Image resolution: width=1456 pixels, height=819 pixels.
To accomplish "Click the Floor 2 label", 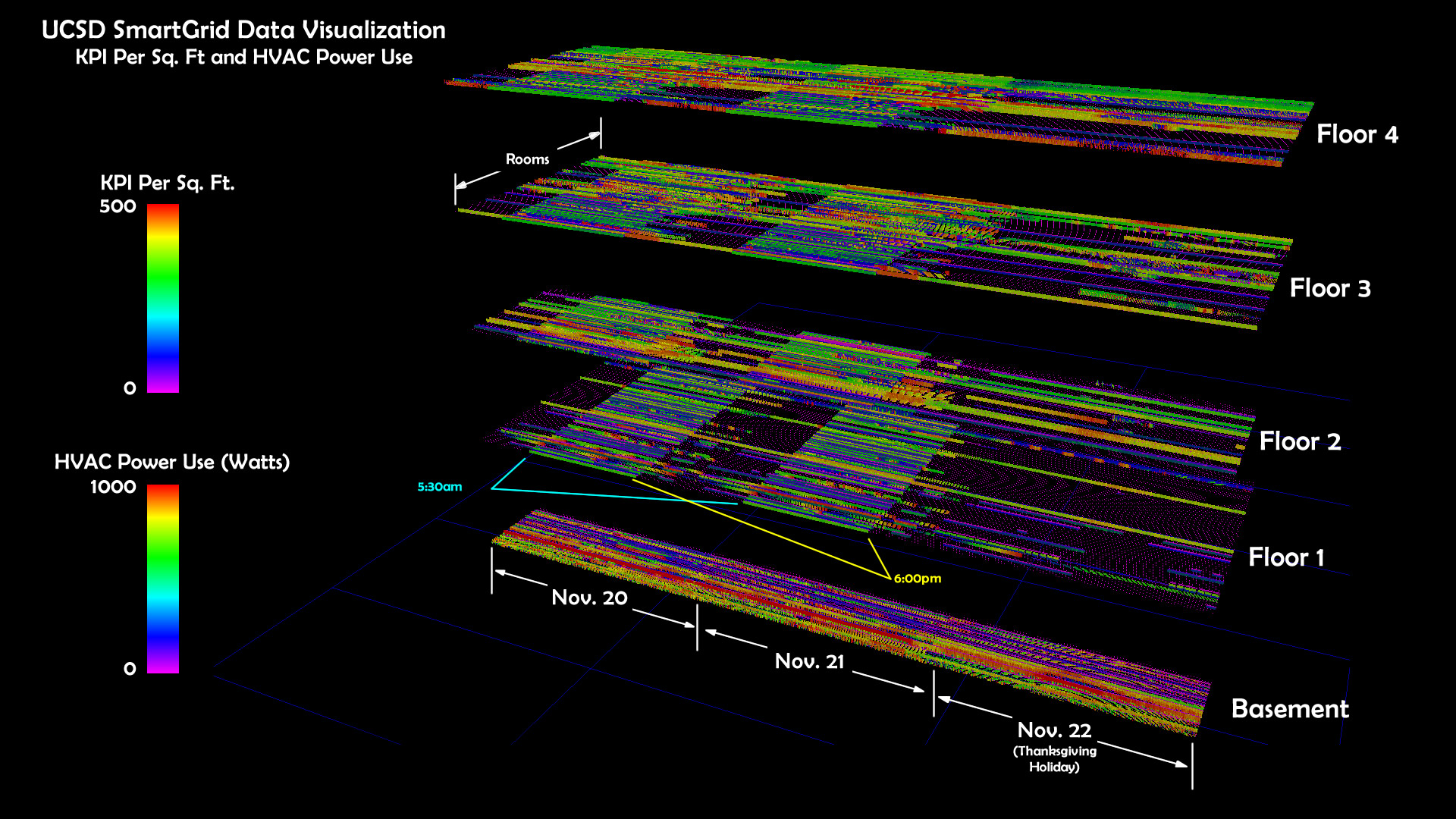I will [1300, 441].
